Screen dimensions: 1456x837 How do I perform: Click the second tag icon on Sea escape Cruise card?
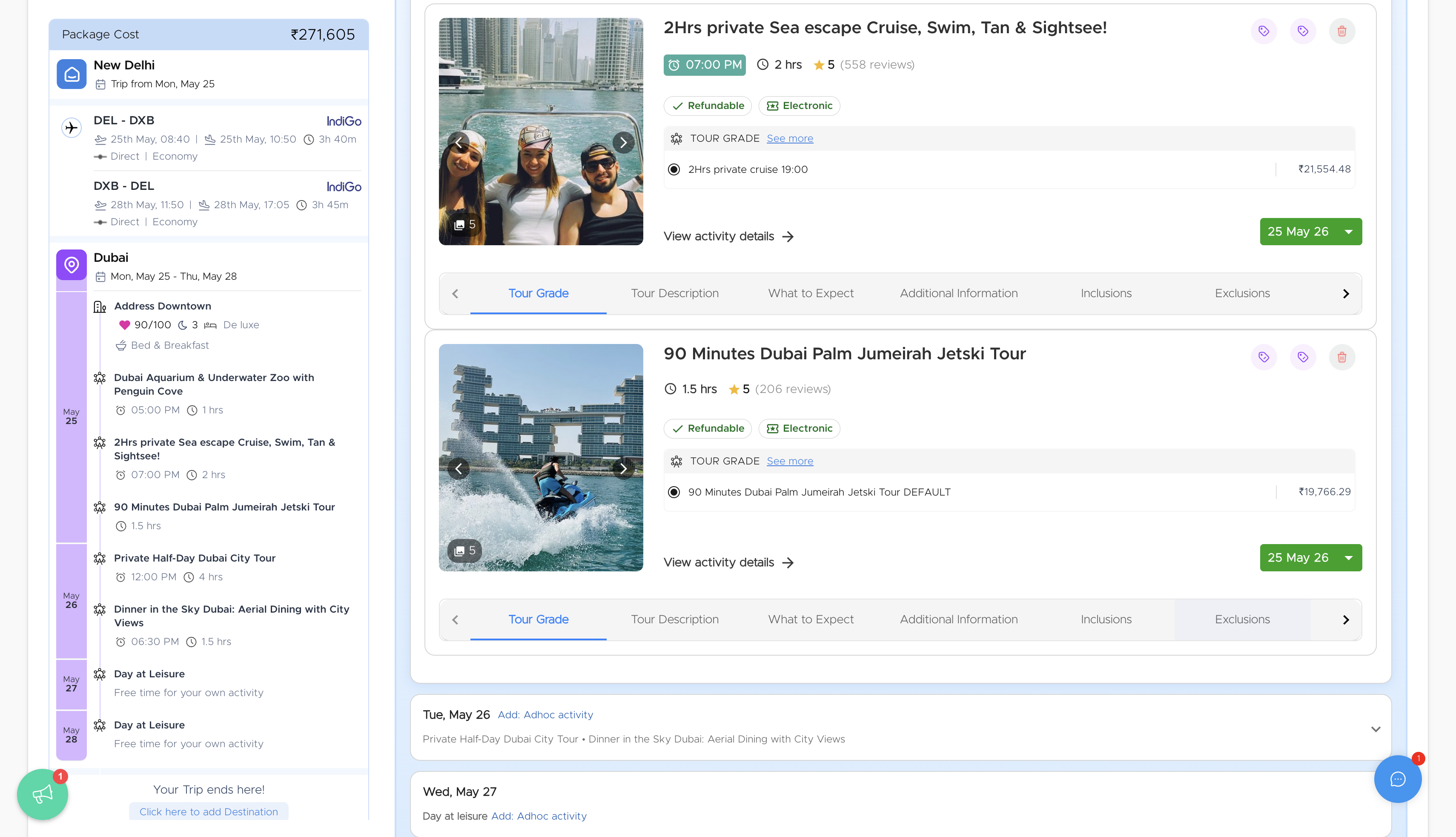click(1303, 31)
